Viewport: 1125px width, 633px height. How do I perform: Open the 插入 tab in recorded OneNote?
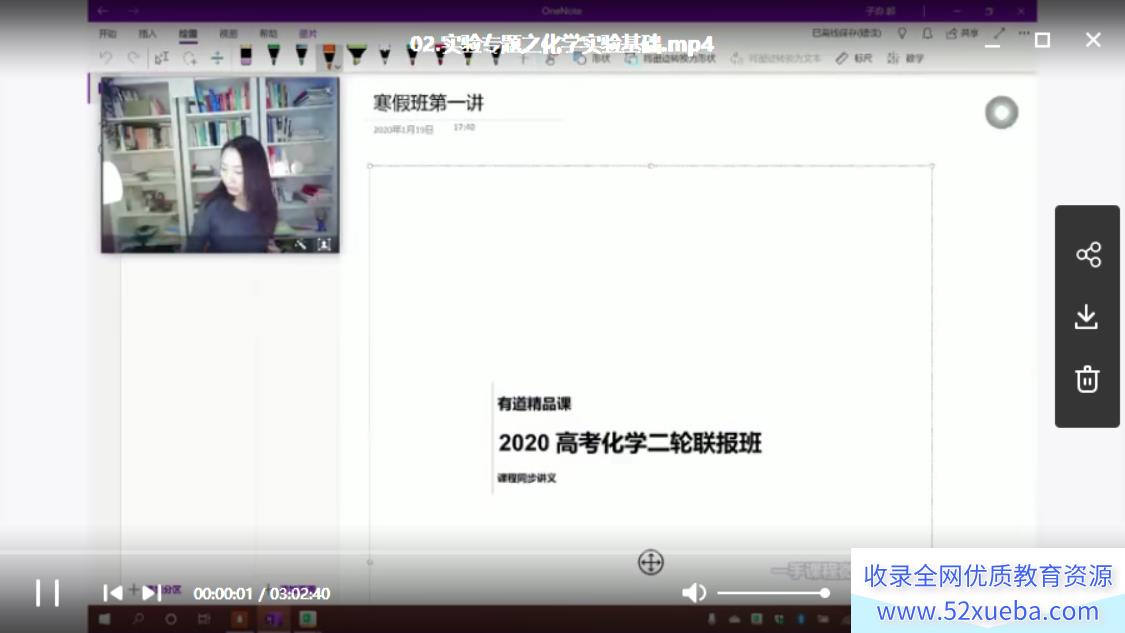click(x=147, y=34)
